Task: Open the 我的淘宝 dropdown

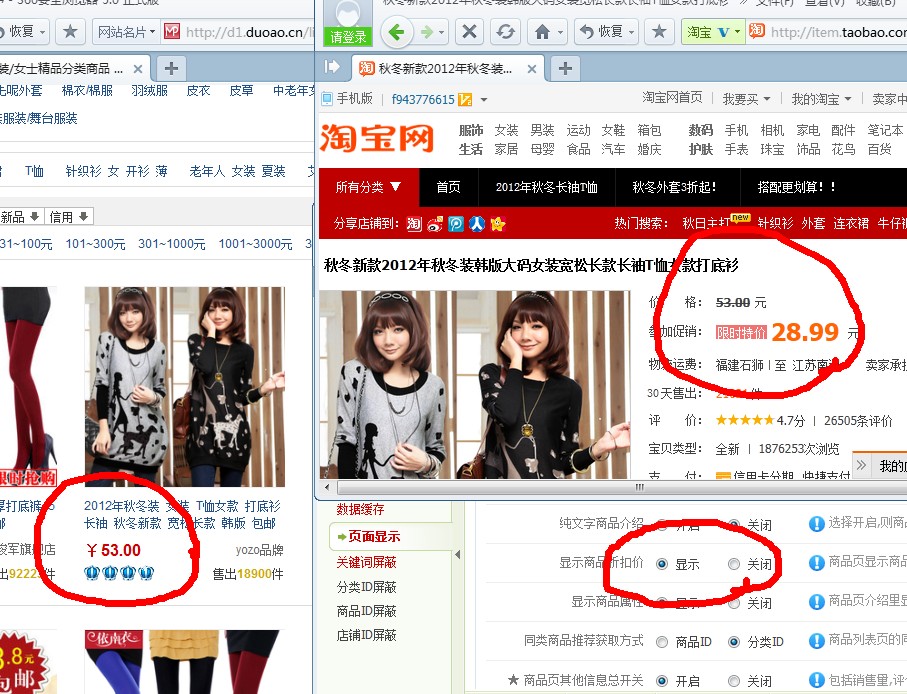Action: click(x=821, y=99)
